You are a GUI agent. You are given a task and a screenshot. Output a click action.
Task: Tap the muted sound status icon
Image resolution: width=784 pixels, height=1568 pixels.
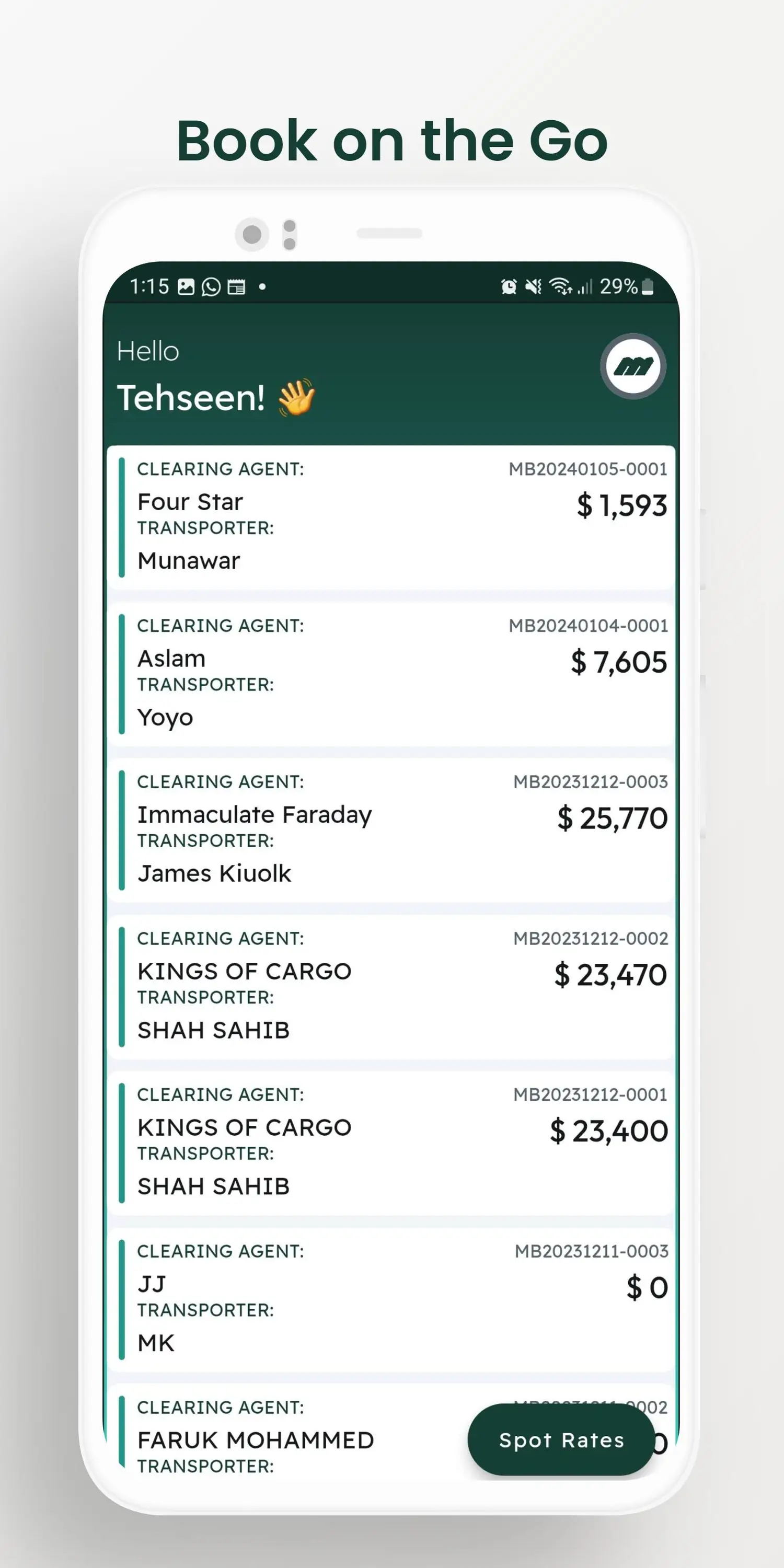coord(533,286)
